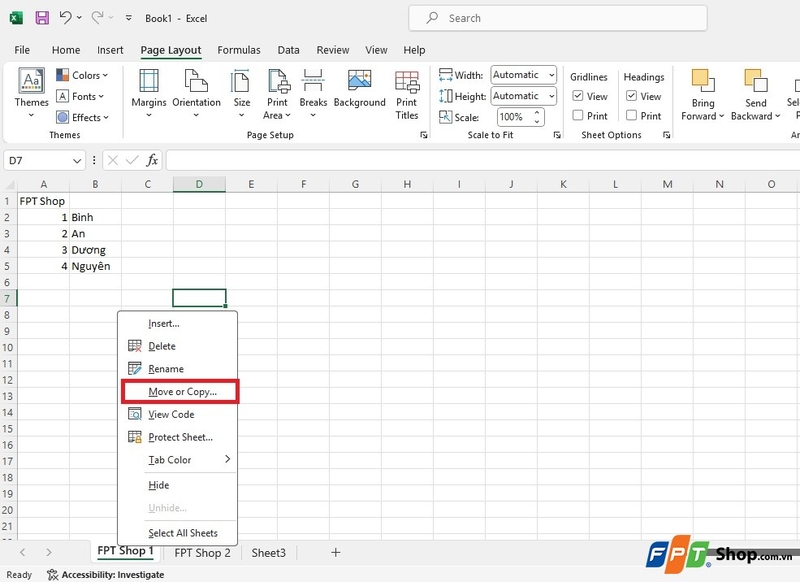The image size is (800, 582).
Task: Switch to the Insert tab
Action: [x=110, y=50]
